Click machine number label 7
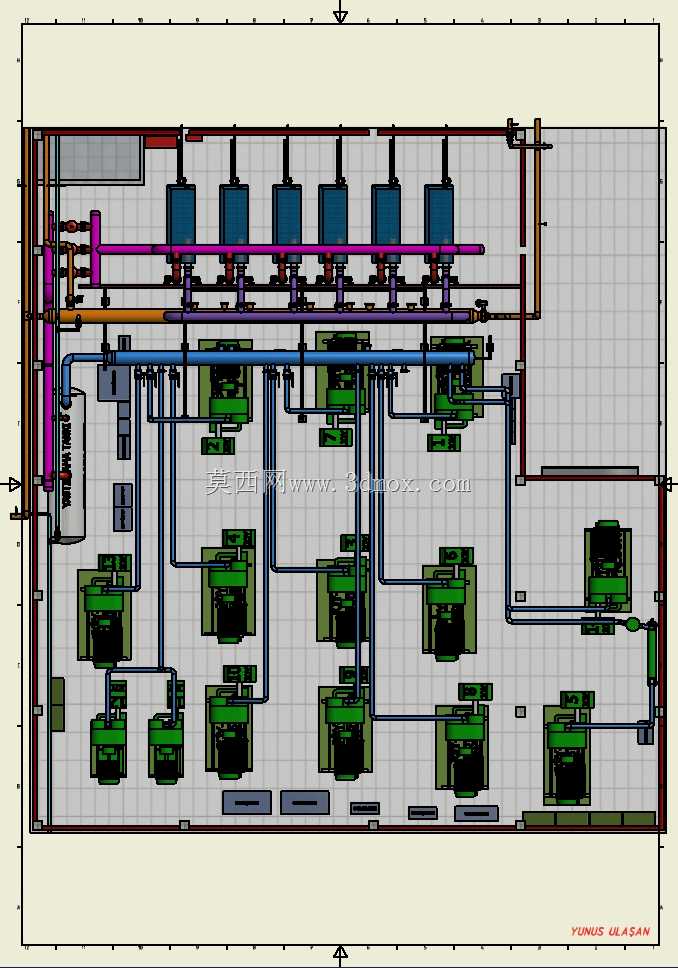678x968 pixels. click(335, 437)
